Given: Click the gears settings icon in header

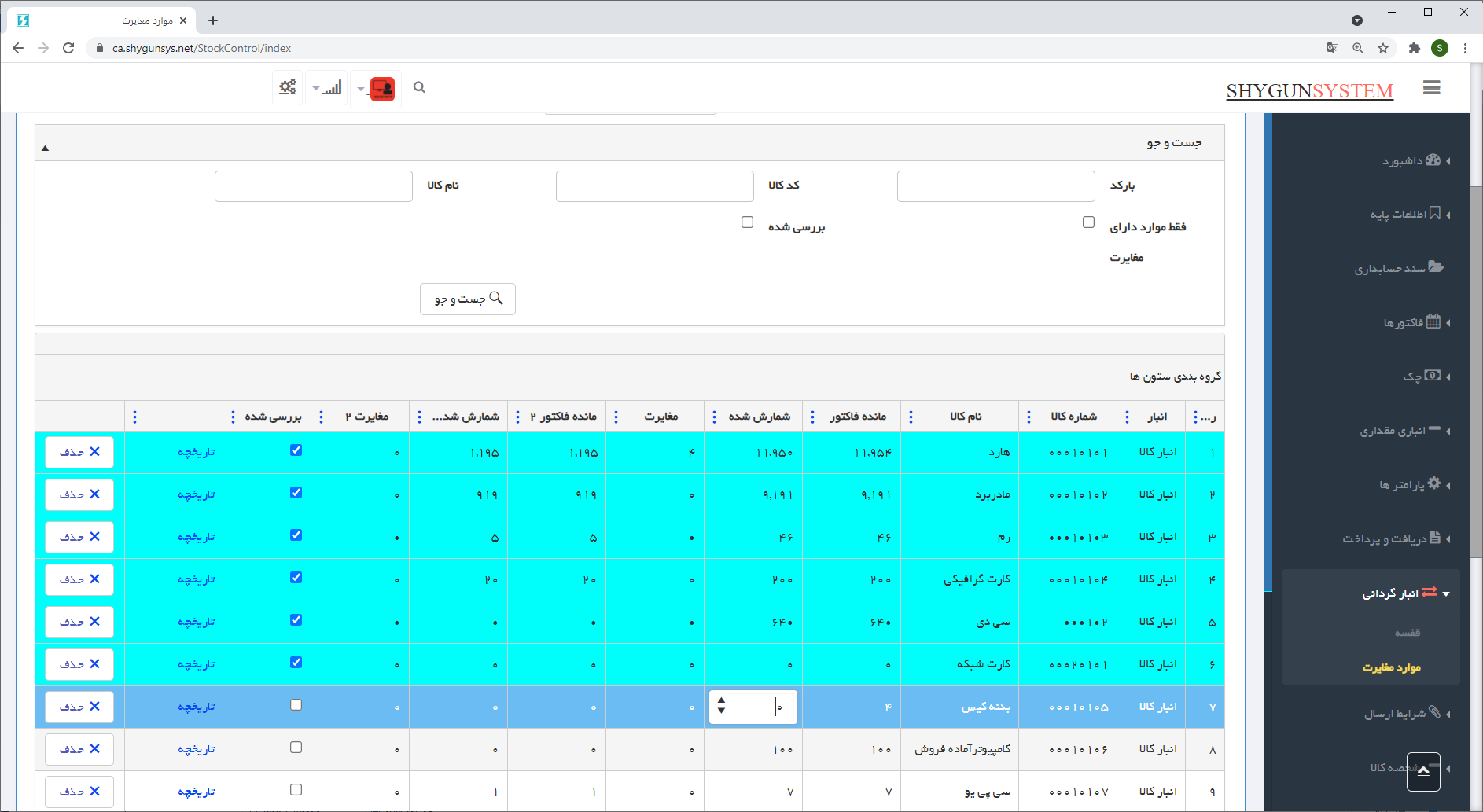Looking at the screenshot, I should (x=288, y=87).
